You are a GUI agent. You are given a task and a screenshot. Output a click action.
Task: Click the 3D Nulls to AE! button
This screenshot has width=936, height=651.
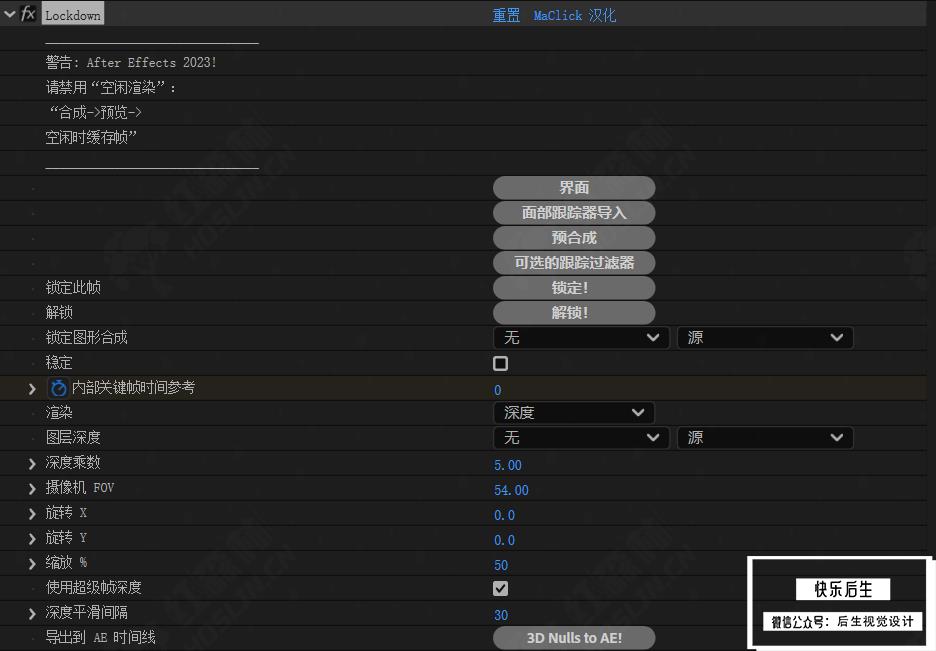574,638
